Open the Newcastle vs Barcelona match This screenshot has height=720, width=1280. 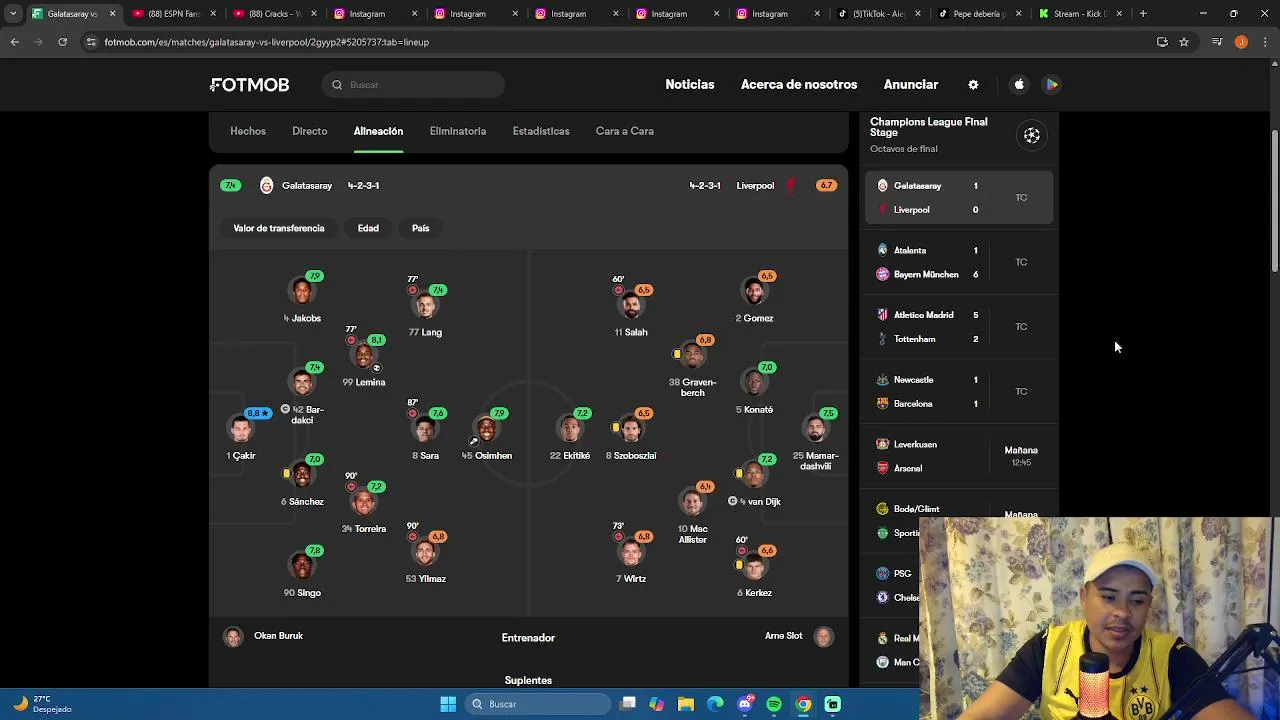tap(959, 392)
